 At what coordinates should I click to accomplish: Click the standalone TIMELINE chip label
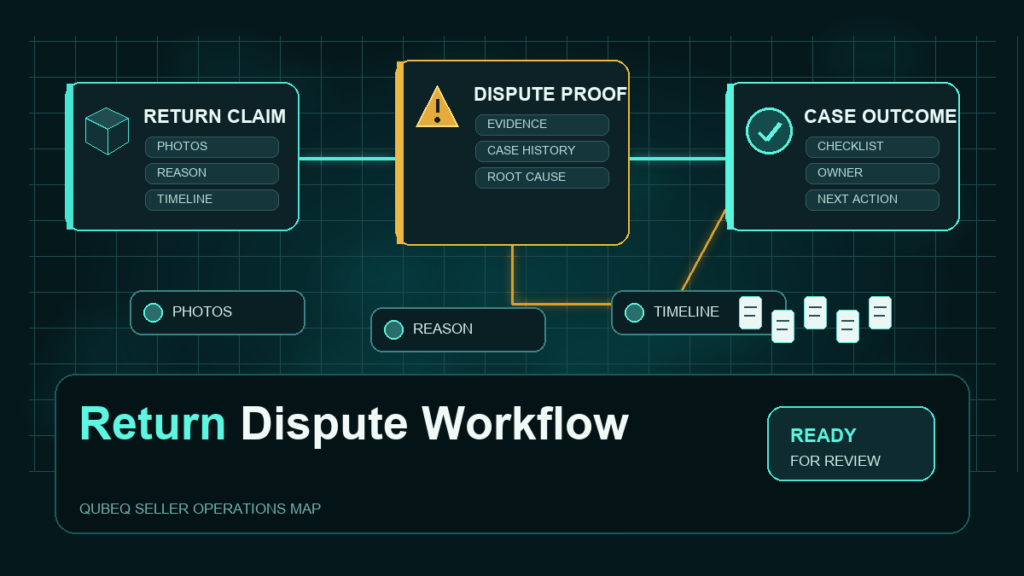pos(686,312)
